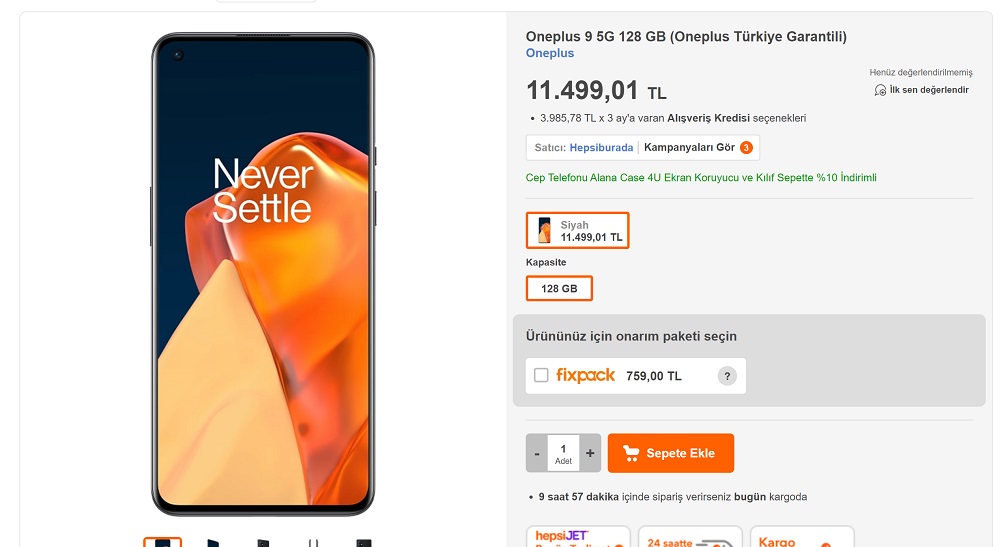Click the orange campaign count badge
Image resolution: width=1000 pixels, height=547 pixels.
(746, 148)
